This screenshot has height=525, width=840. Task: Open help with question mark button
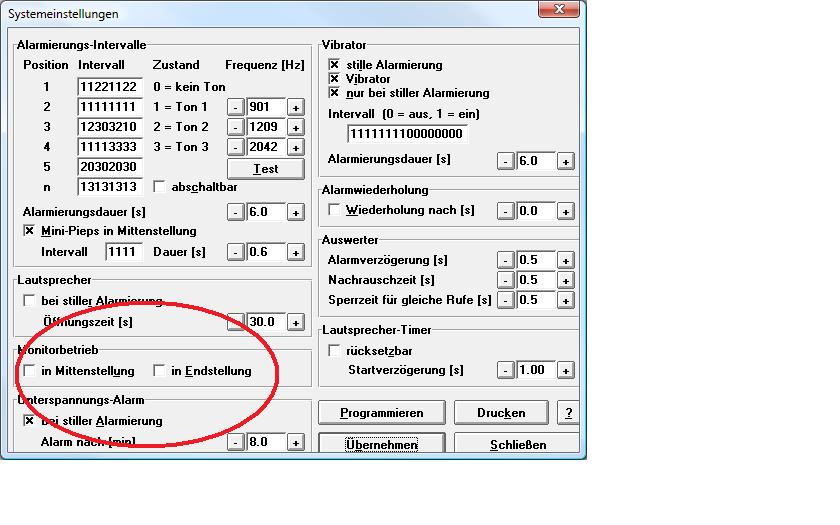(568, 412)
